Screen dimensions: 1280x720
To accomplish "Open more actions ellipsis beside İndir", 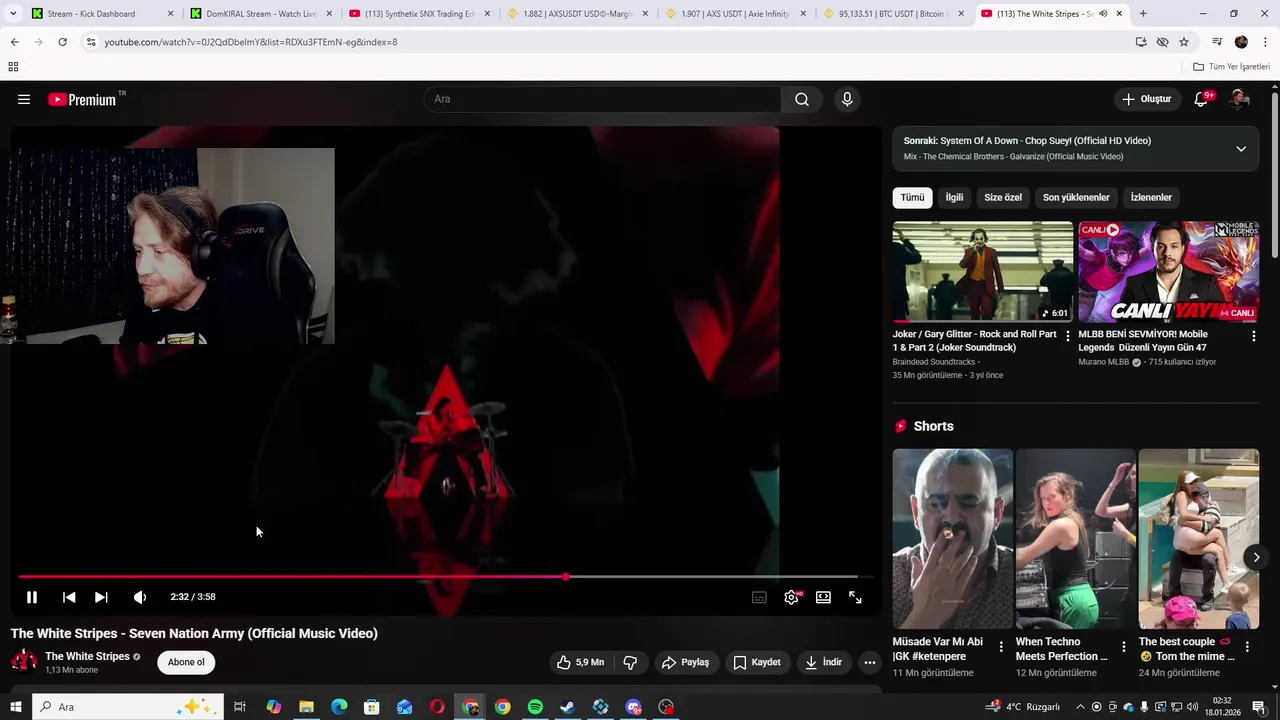I will 870,662.
